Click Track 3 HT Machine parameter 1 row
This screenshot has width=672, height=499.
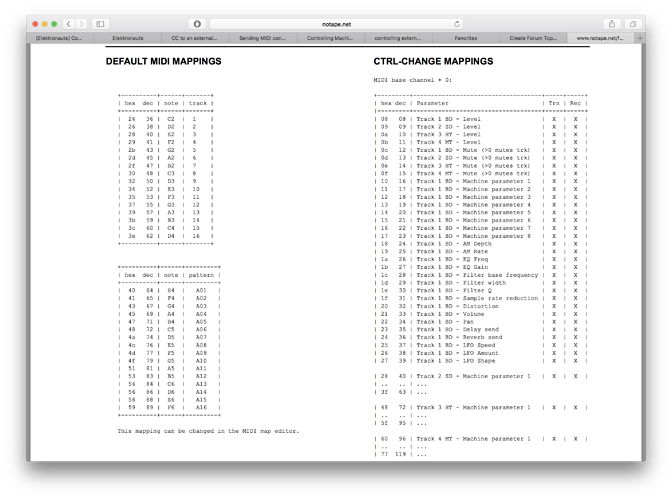click(481, 408)
